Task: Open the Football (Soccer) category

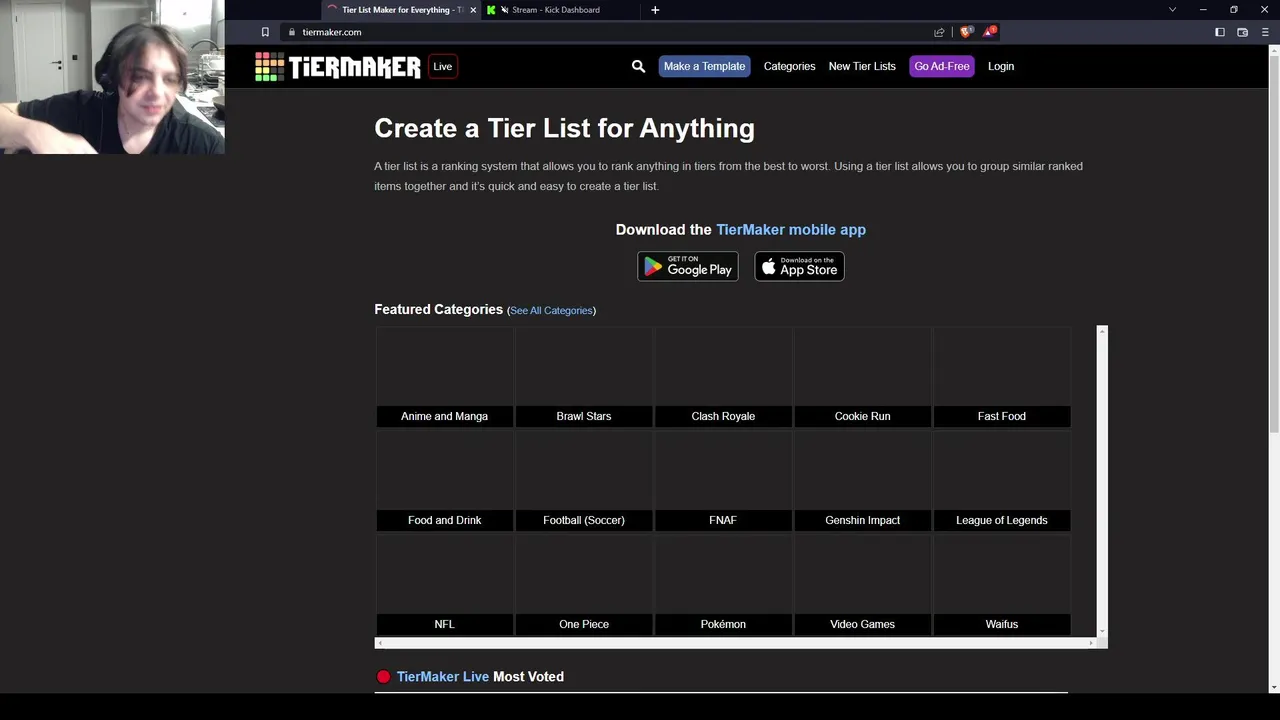Action: point(584,481)
